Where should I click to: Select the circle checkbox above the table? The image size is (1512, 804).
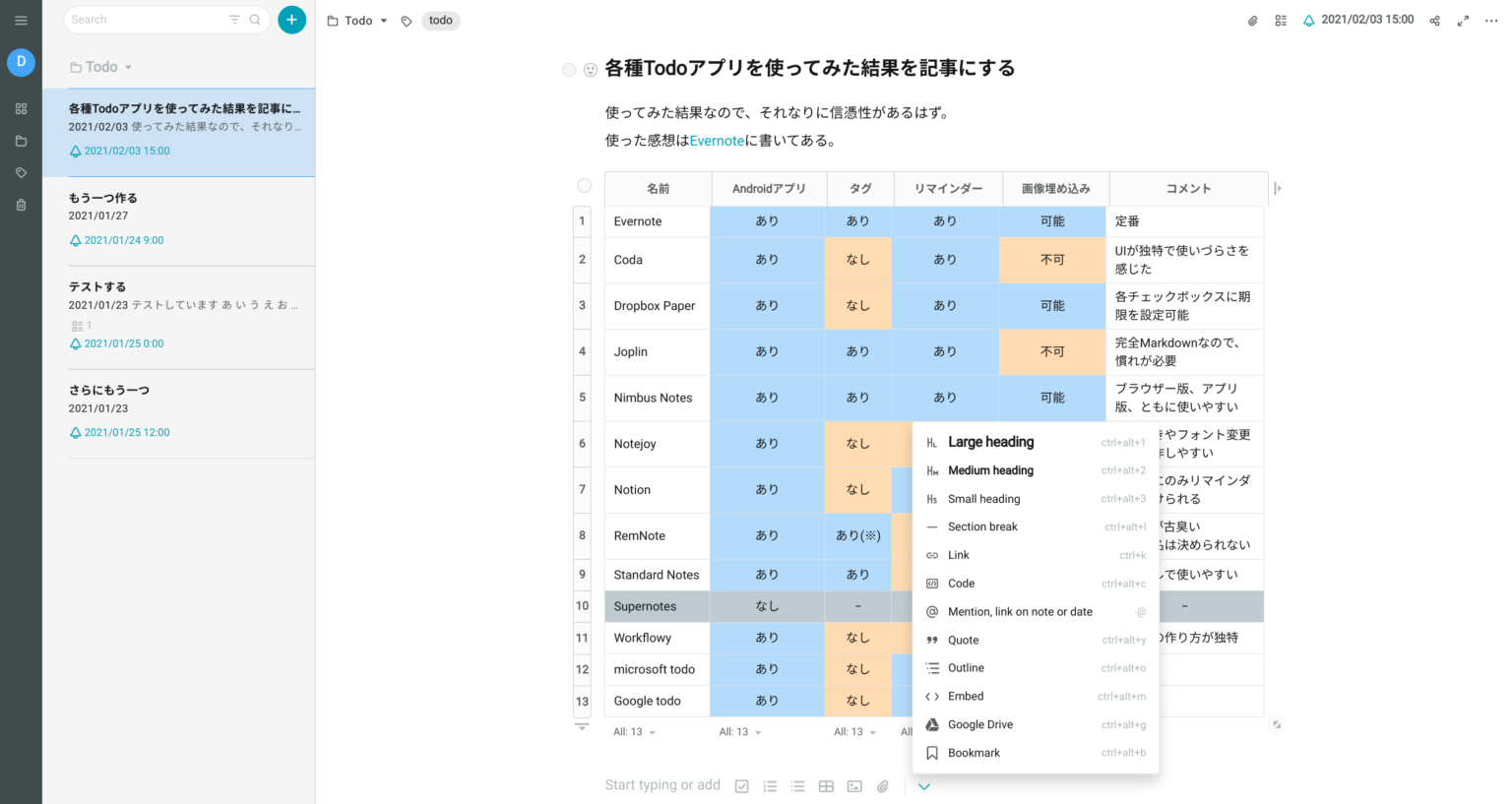[x=583, y=185]
